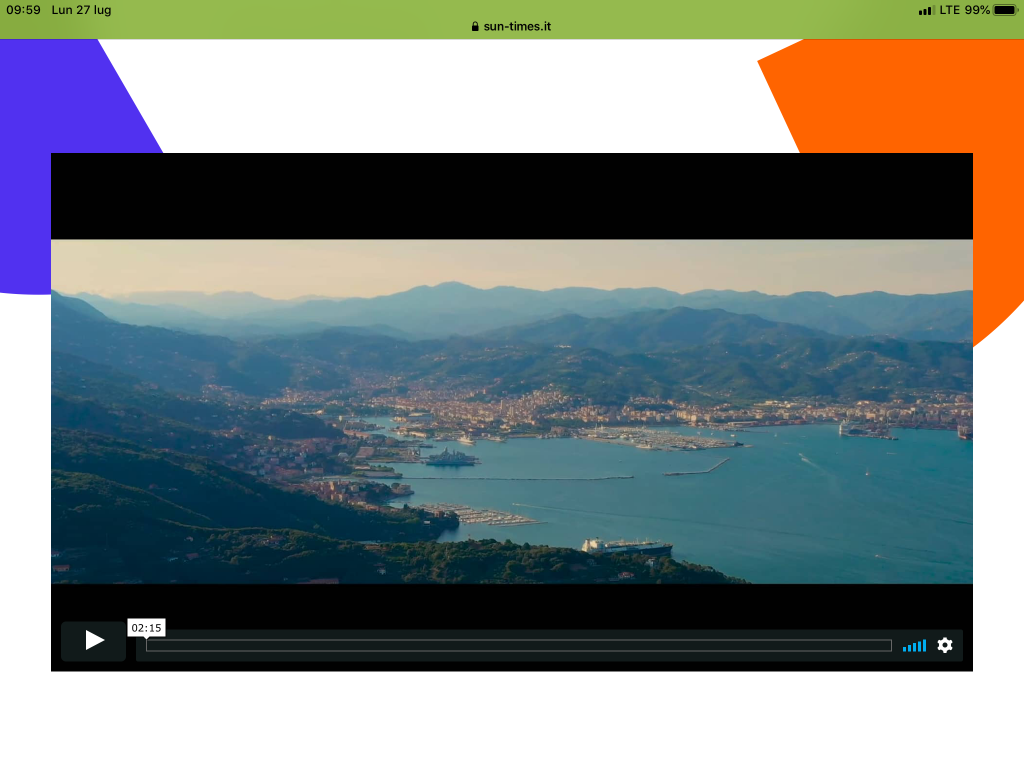Tap the LTE network indicator
This screenshot has width=1024, height=768.
[949, 10]
